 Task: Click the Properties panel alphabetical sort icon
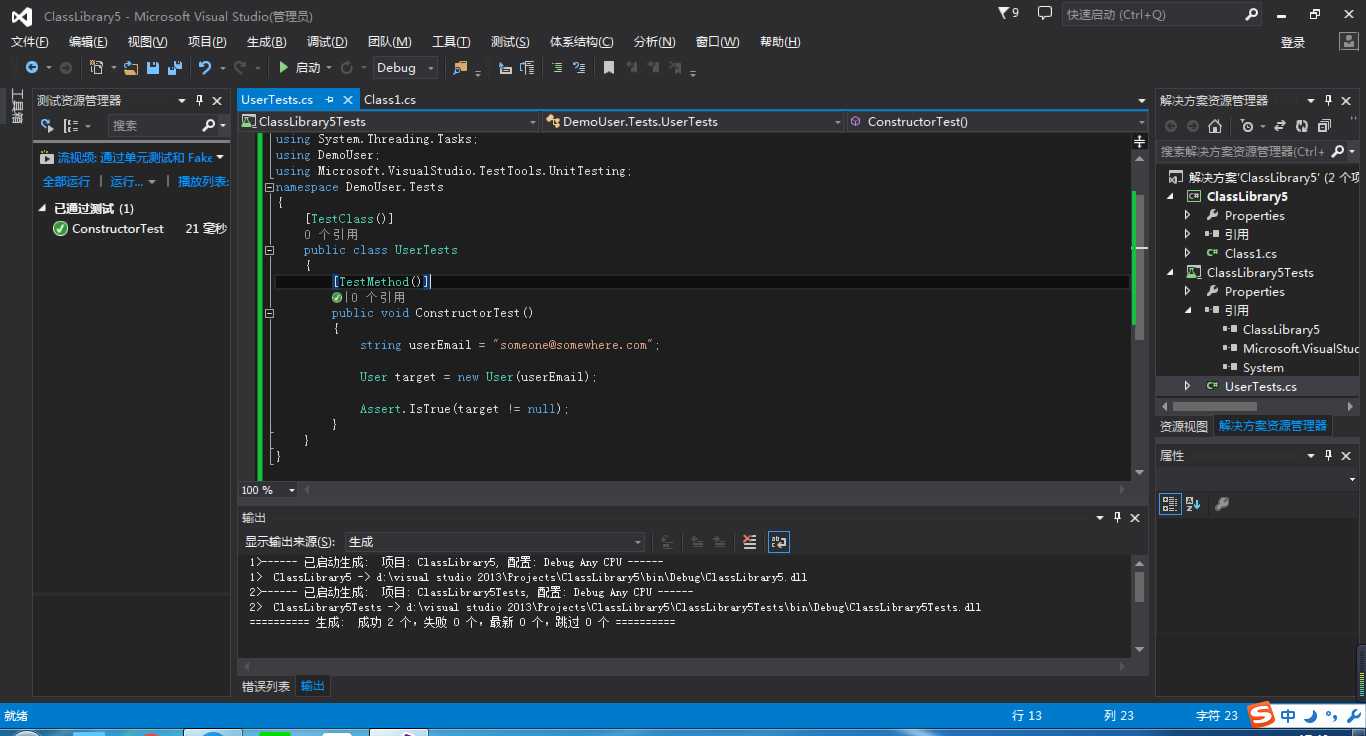coord(1193,504)
